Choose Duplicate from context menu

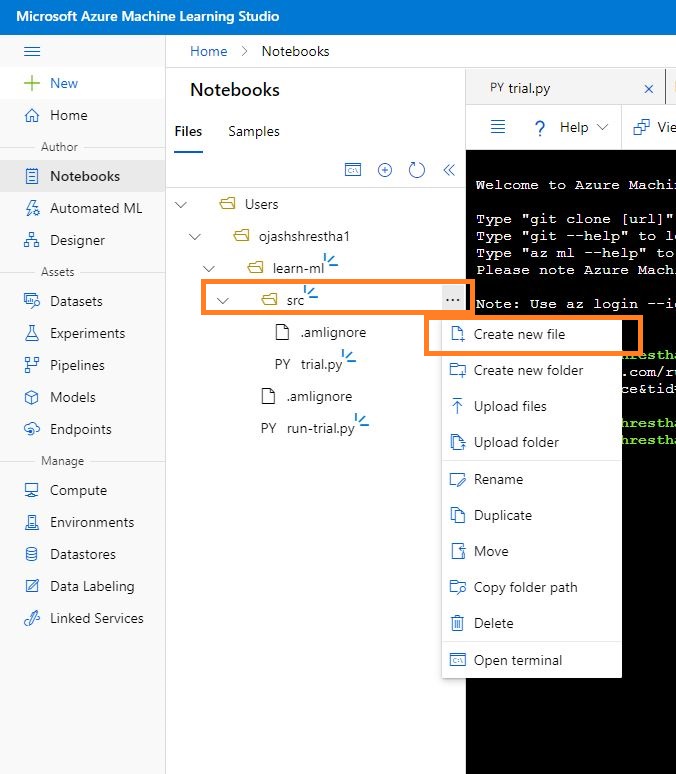[531, 515]
